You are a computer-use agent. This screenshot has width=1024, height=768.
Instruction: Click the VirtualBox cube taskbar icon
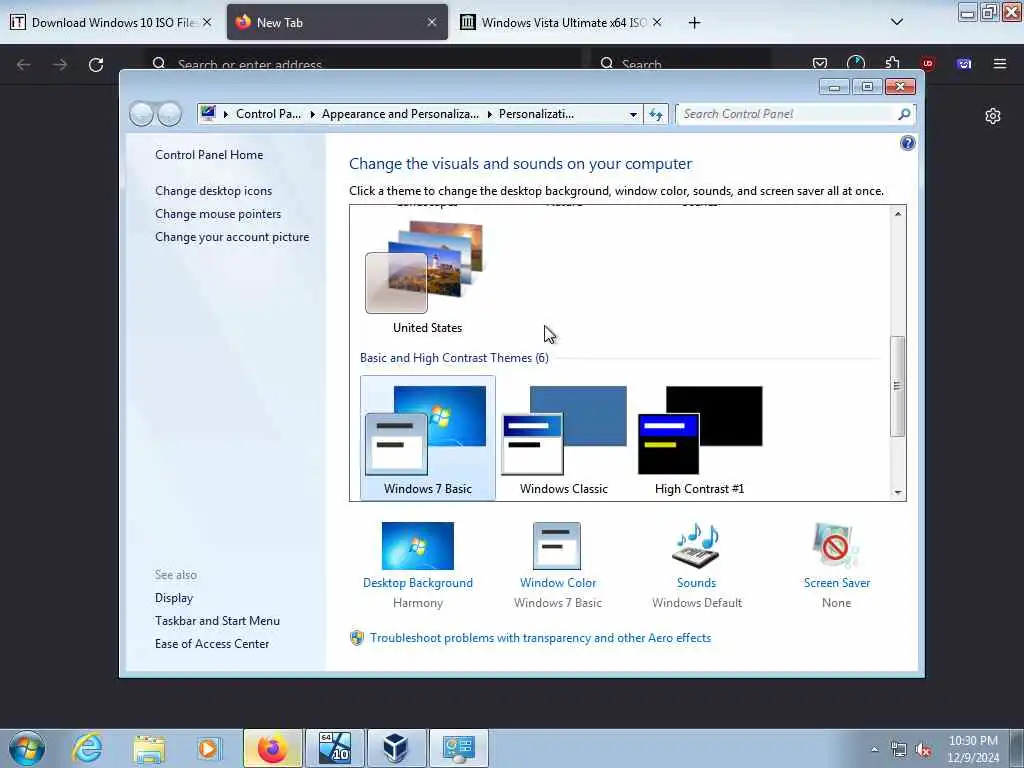(396, 748)
